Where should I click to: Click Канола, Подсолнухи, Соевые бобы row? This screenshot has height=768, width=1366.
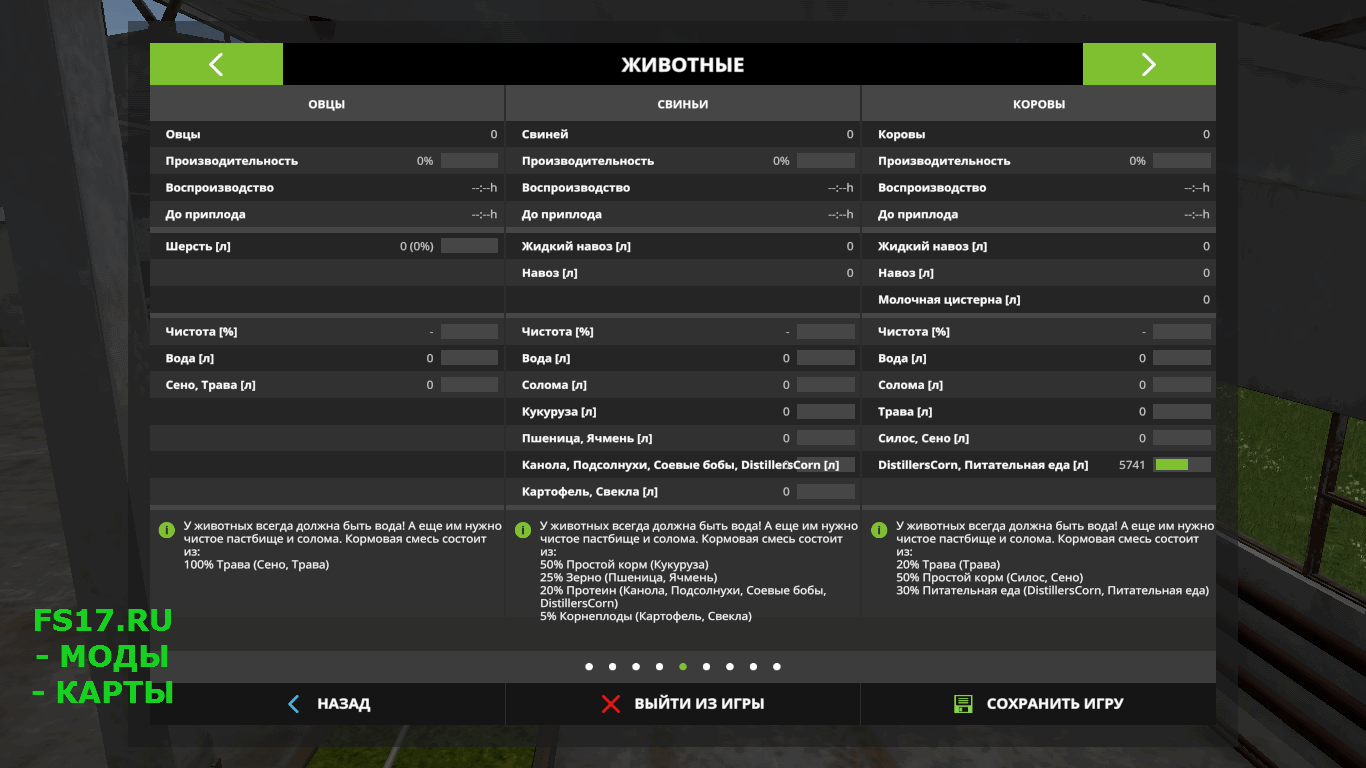click(x=683, y=465)
